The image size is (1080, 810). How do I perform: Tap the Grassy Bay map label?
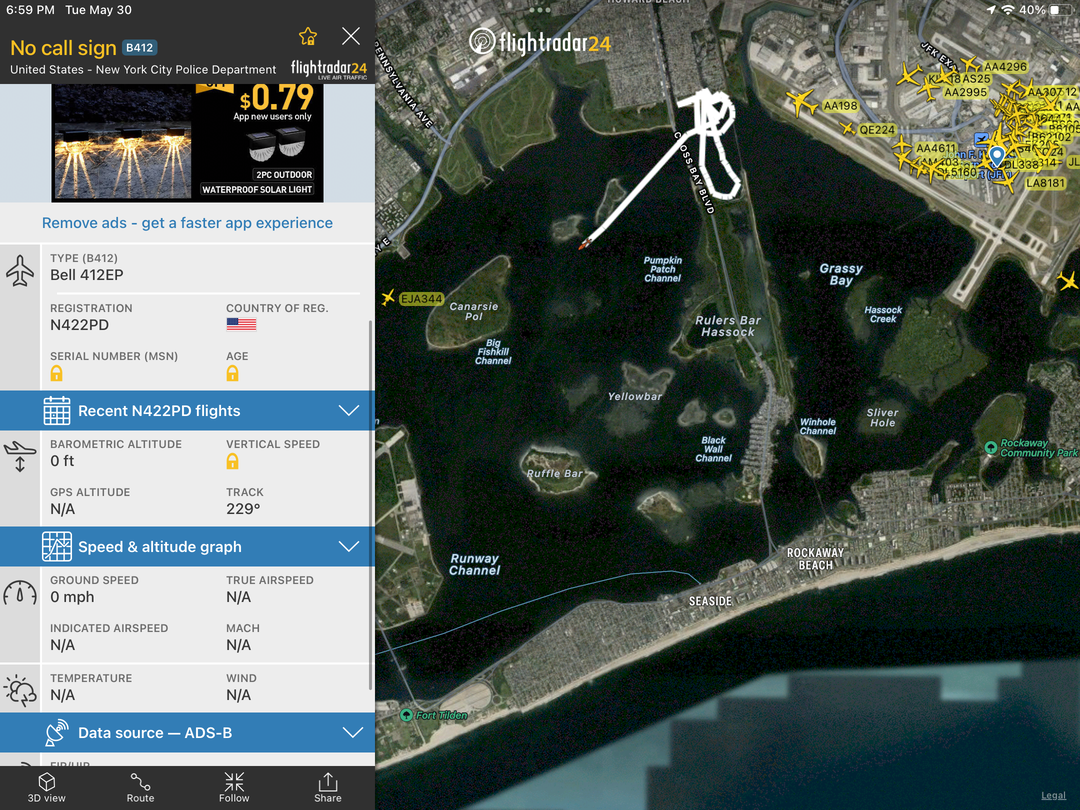841,274
